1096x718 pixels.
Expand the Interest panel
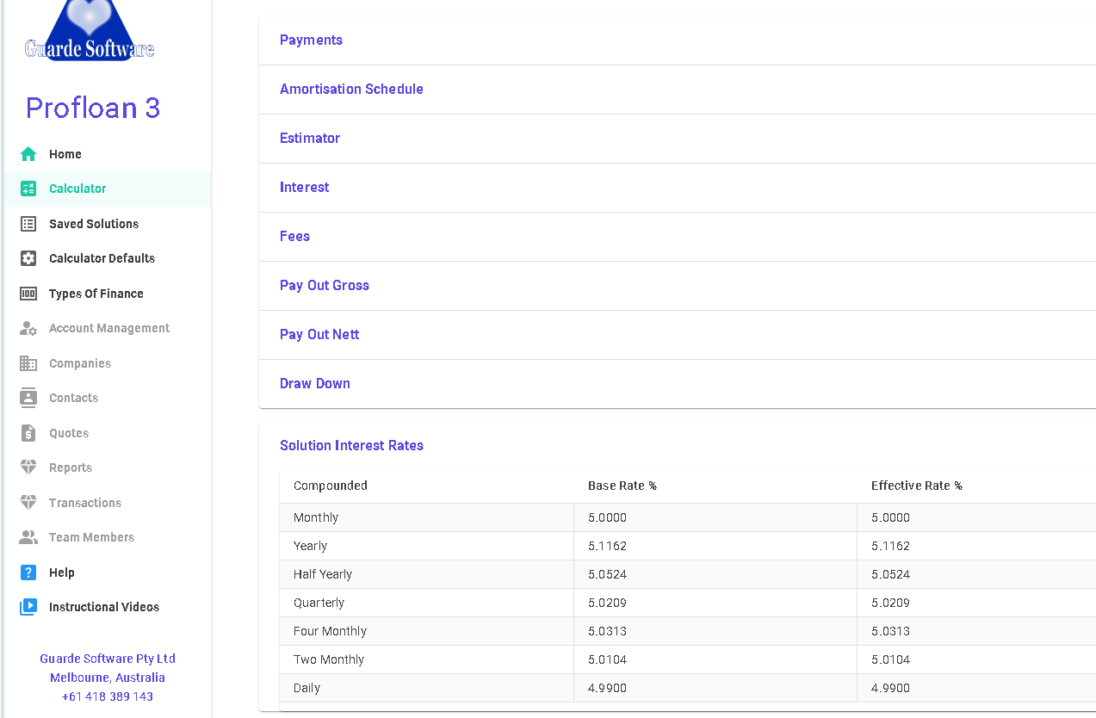pyautogui.click(x=677, y=187)
